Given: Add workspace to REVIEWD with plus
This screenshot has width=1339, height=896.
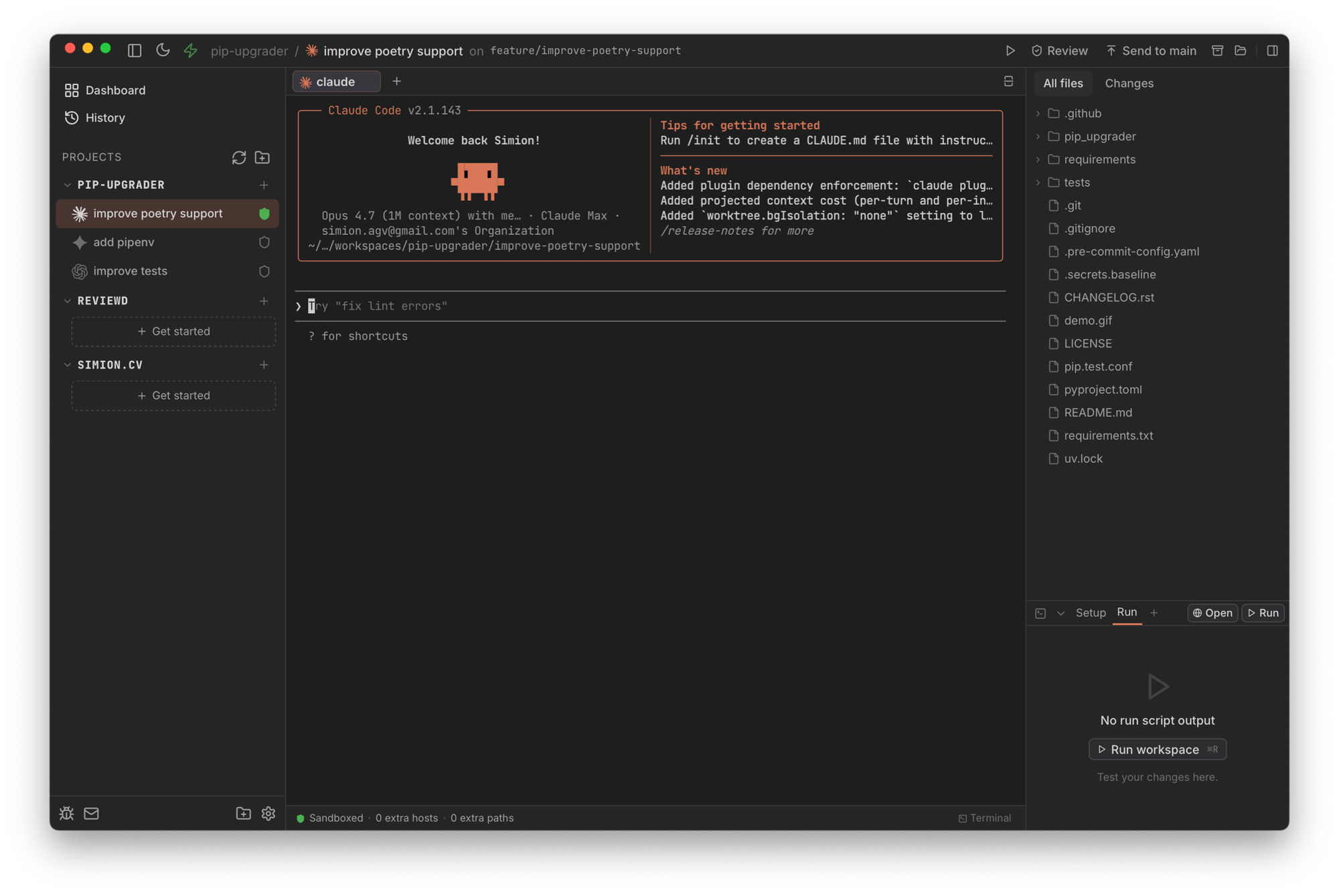Looking at the screenshot, I should [x=264, y=301].
